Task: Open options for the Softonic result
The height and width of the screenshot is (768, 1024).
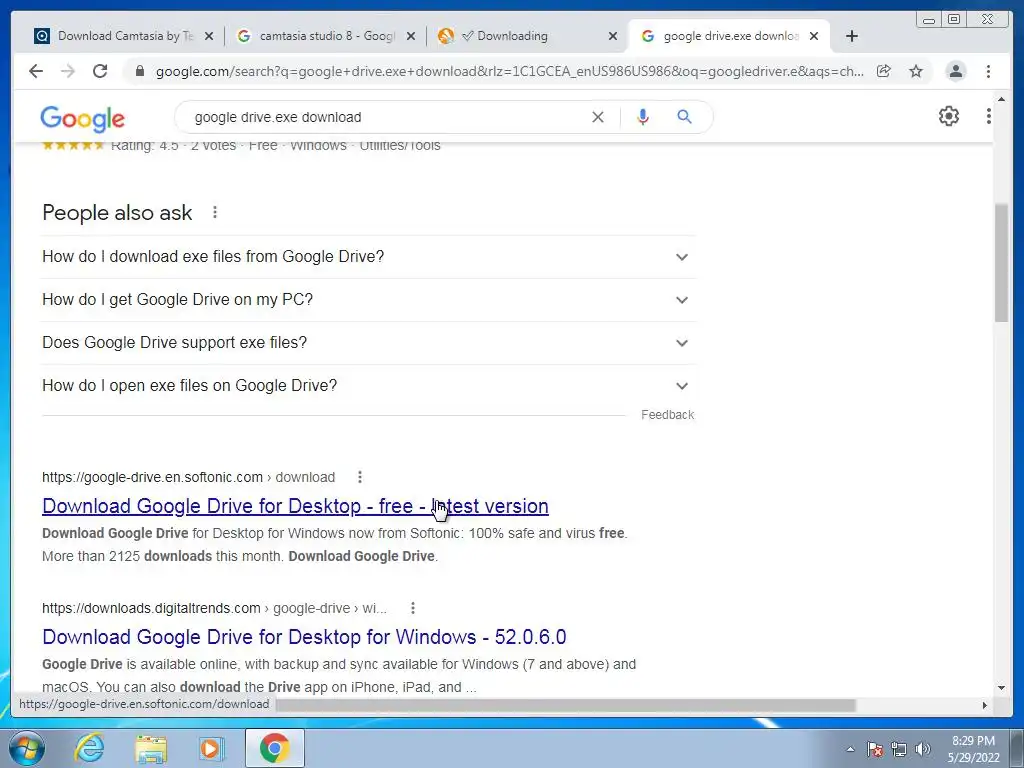Action: 360,477
